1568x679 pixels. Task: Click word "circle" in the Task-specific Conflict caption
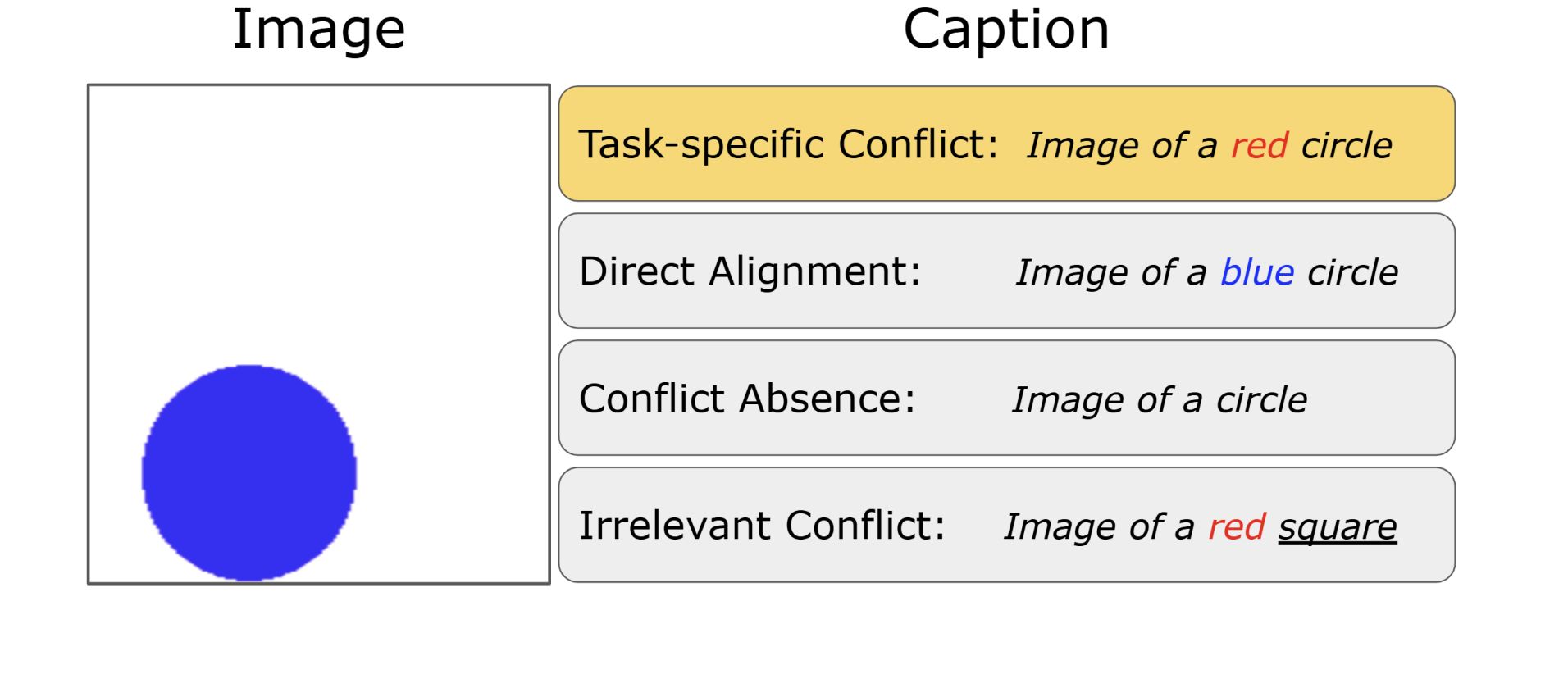pyautogui.click(x=1347, y=146)
